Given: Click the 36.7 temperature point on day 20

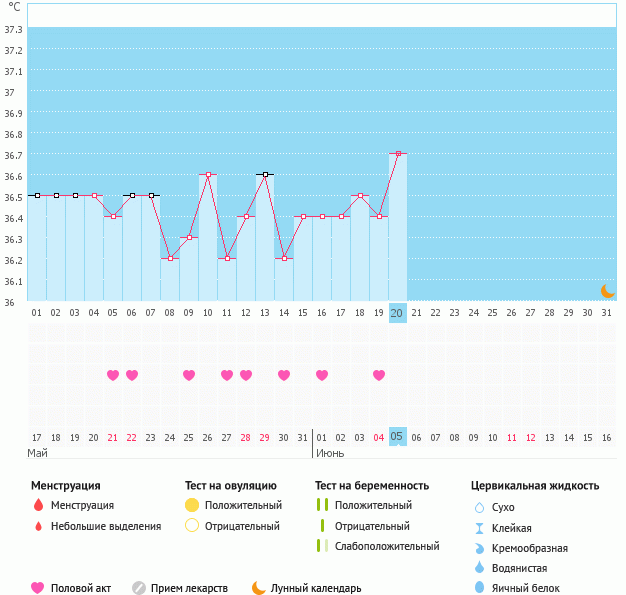Looking at the screenshot, I should click(398, 153).
